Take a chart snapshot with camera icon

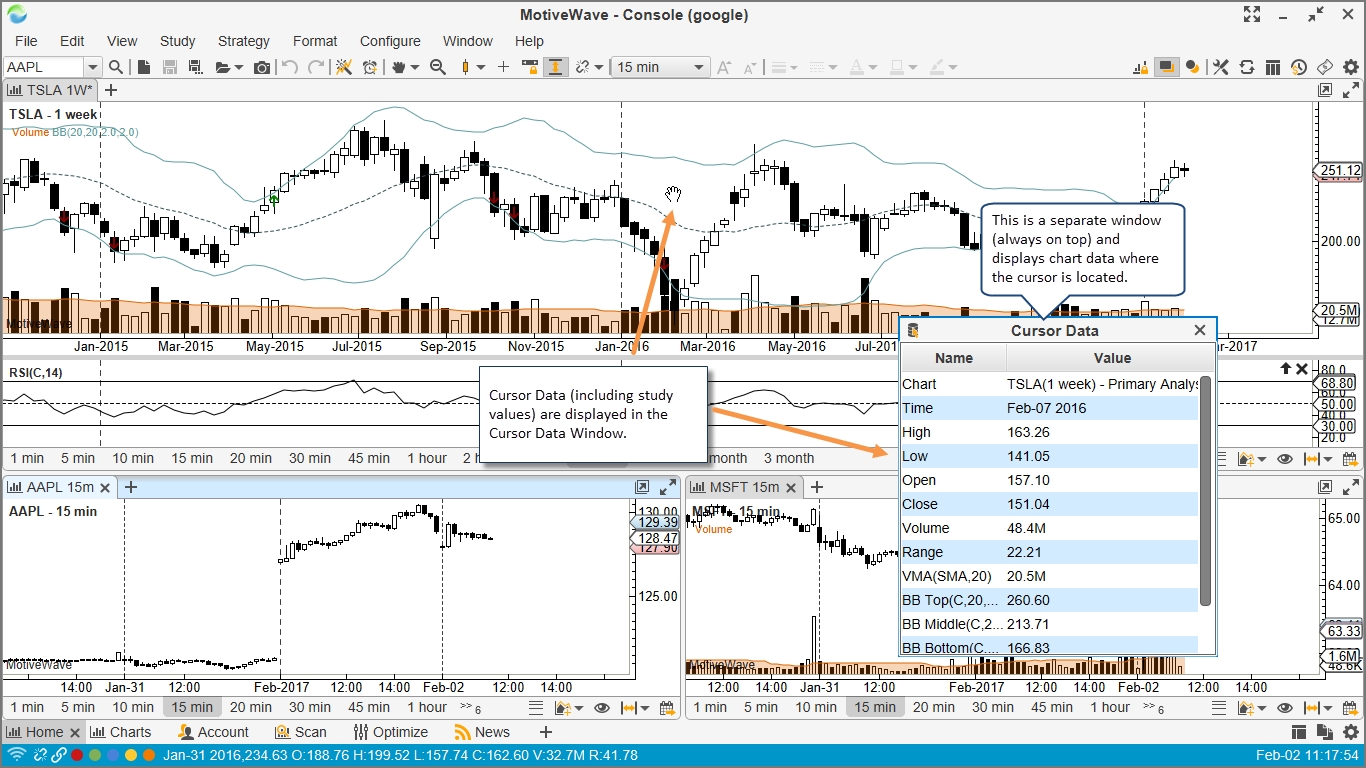pos(262,67)
